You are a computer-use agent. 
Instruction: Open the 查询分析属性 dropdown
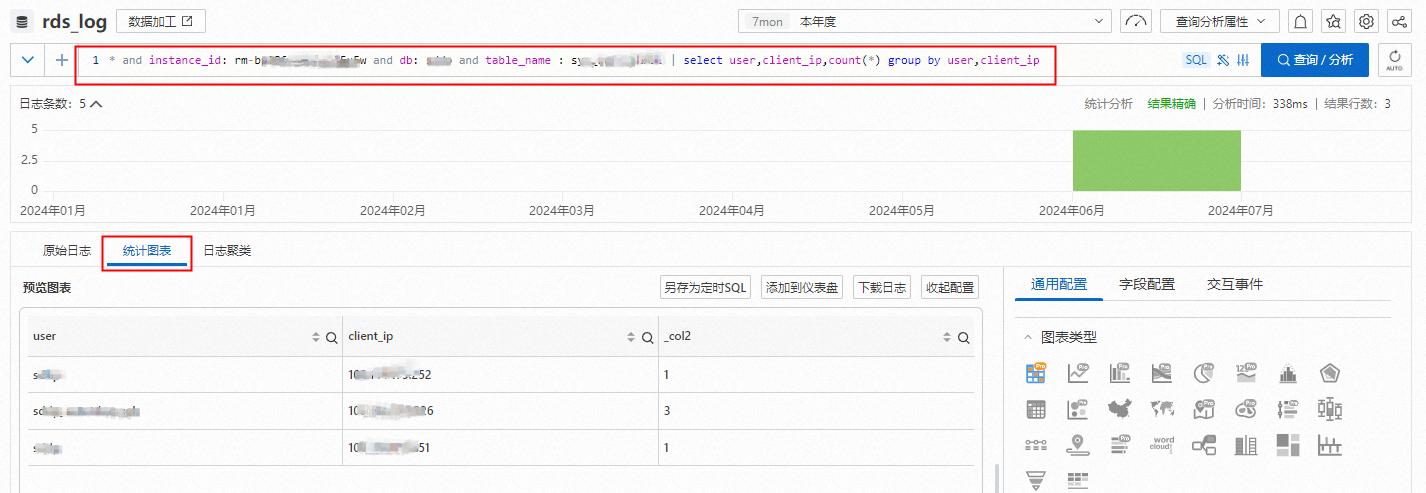pyautogui.click(x=1219, y=21)
